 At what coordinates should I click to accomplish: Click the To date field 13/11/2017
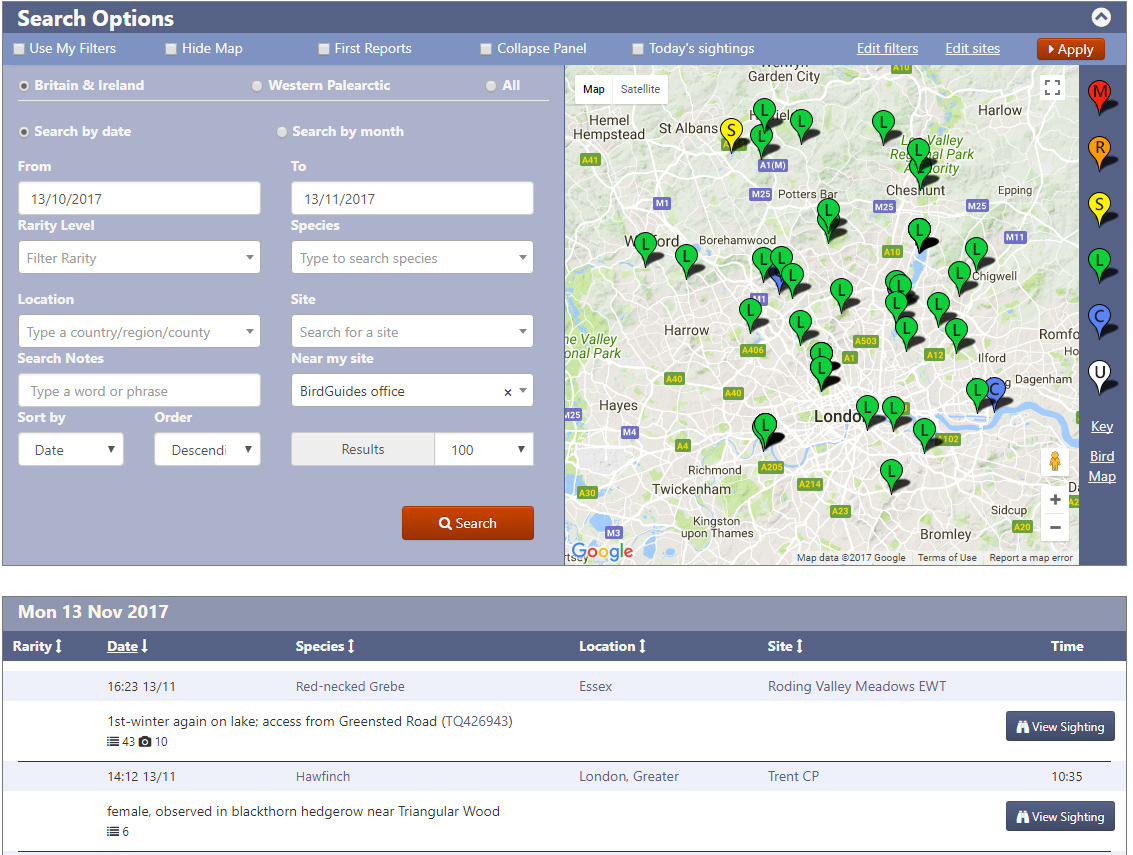(412, 198)
